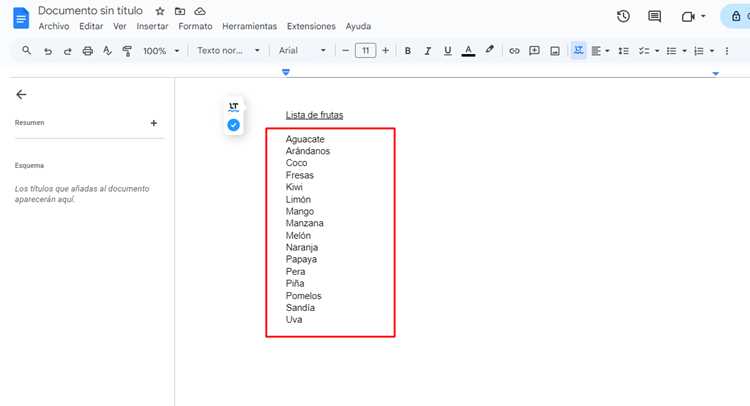
Task: Run spelling and grammar check icon
Action: tap(107, 51)
